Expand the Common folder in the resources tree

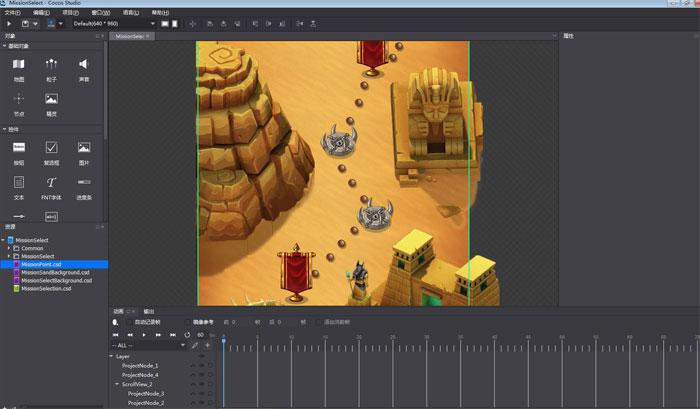point(9,248)
